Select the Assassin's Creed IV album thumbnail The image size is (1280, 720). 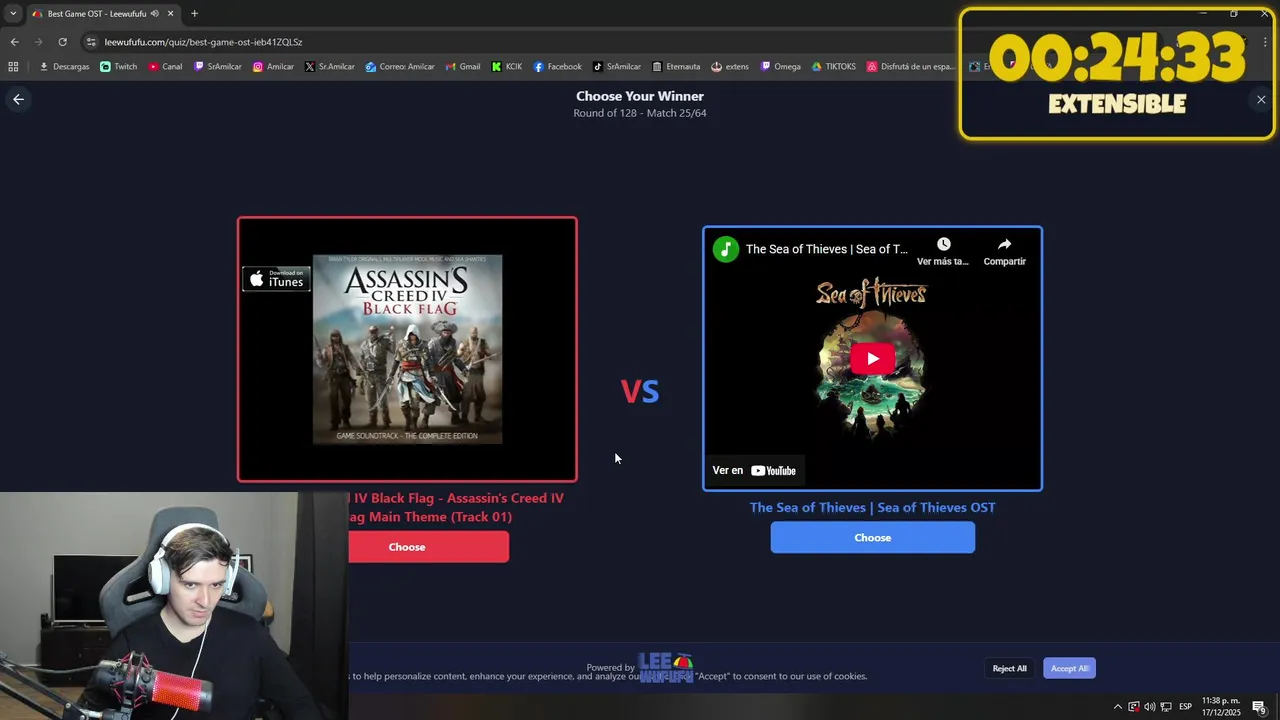(x=407, y=349)
